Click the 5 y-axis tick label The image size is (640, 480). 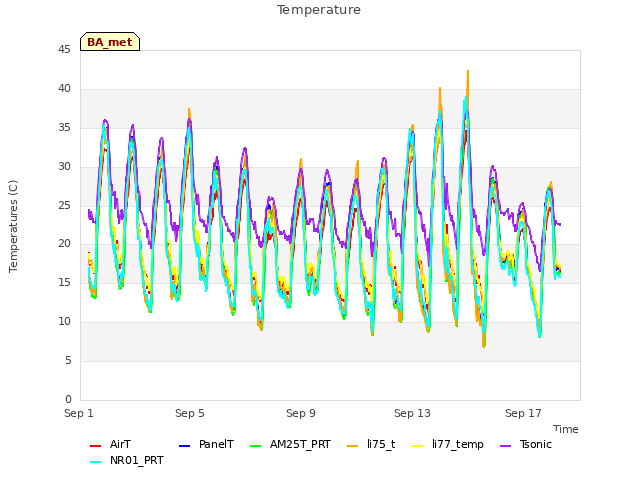coord(68,360)
